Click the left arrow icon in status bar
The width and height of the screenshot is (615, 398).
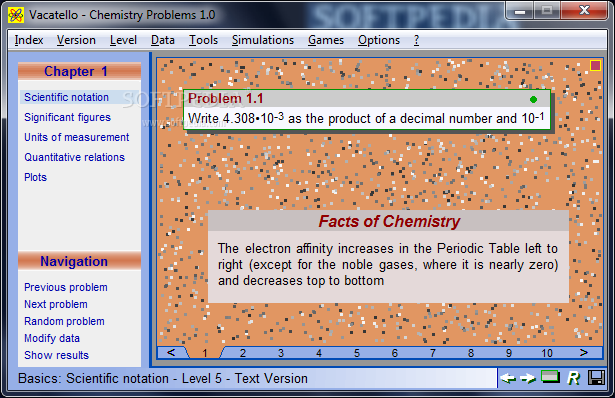[508, 378]
